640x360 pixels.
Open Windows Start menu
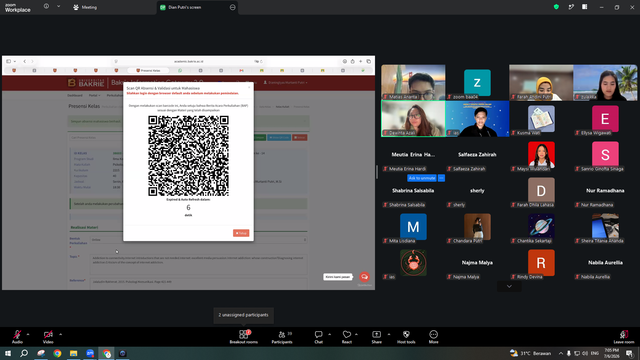pyautogui.click(x=8, y=353)
